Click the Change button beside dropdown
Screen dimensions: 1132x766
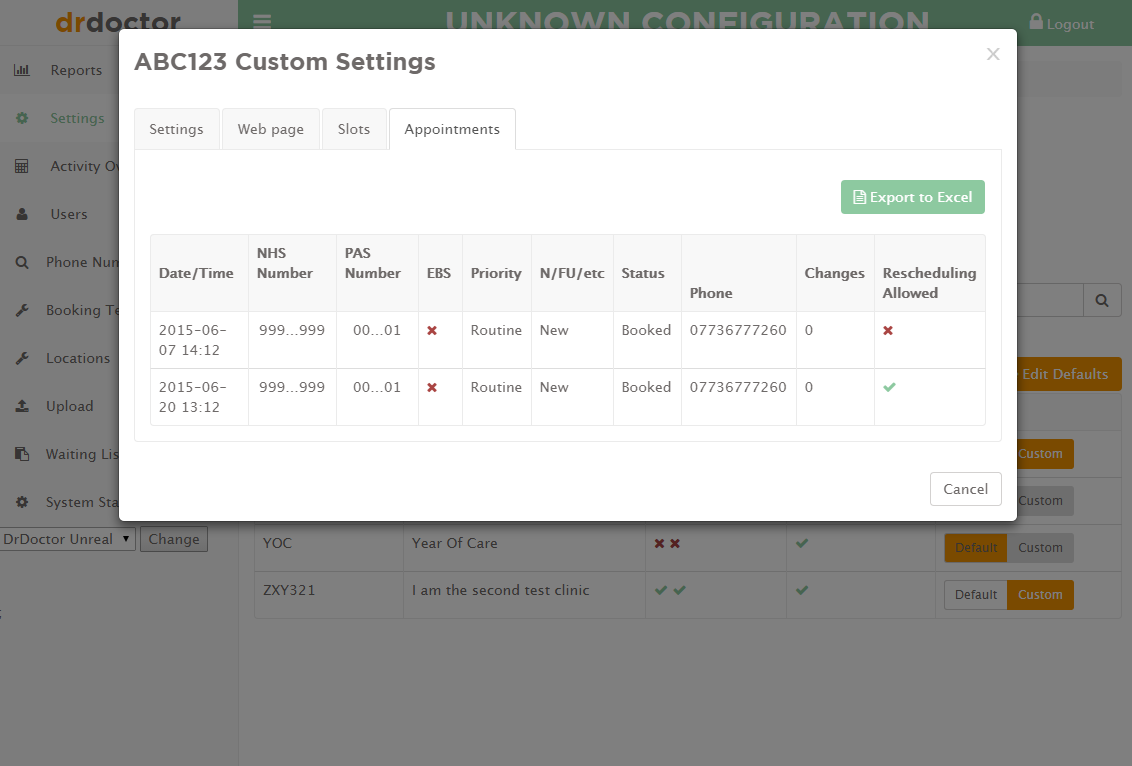click(174, 539)
